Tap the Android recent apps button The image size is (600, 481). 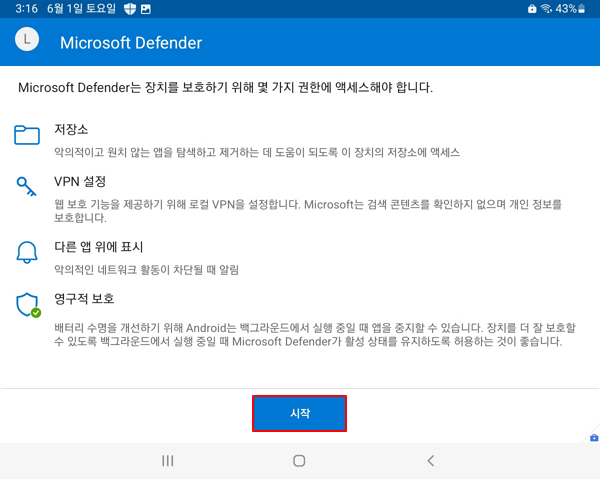[x=168, y=461]
